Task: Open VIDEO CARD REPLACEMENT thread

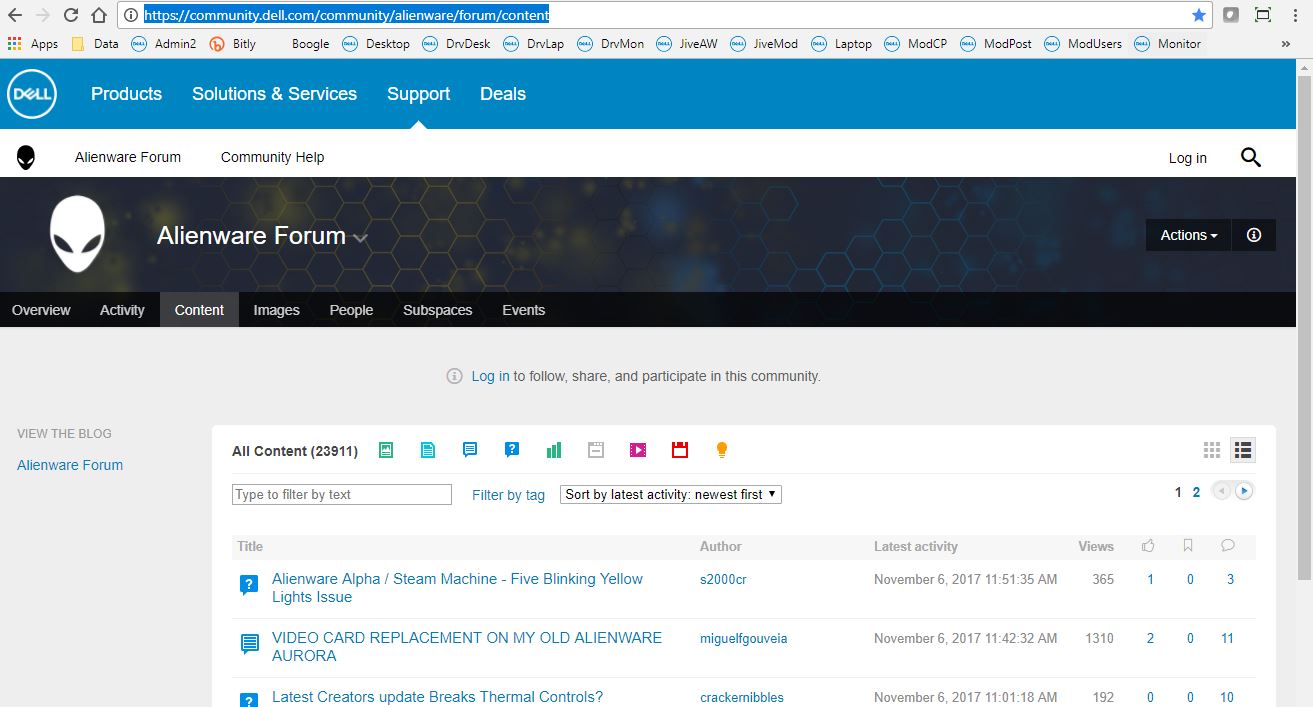Action: 467,647
